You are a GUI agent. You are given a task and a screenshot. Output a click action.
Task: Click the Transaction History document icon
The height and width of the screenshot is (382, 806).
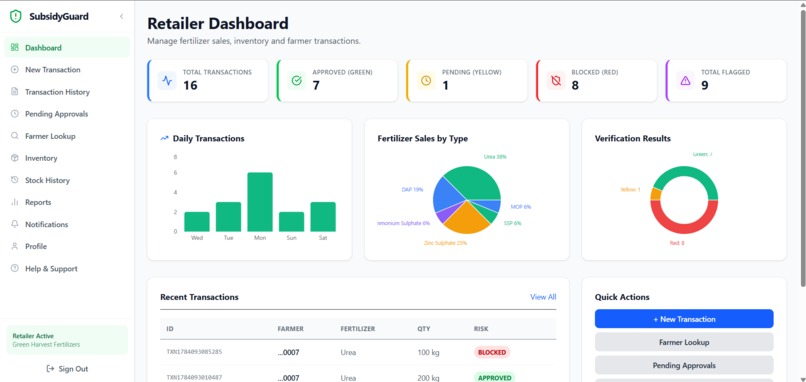click(x=15, y=92)
